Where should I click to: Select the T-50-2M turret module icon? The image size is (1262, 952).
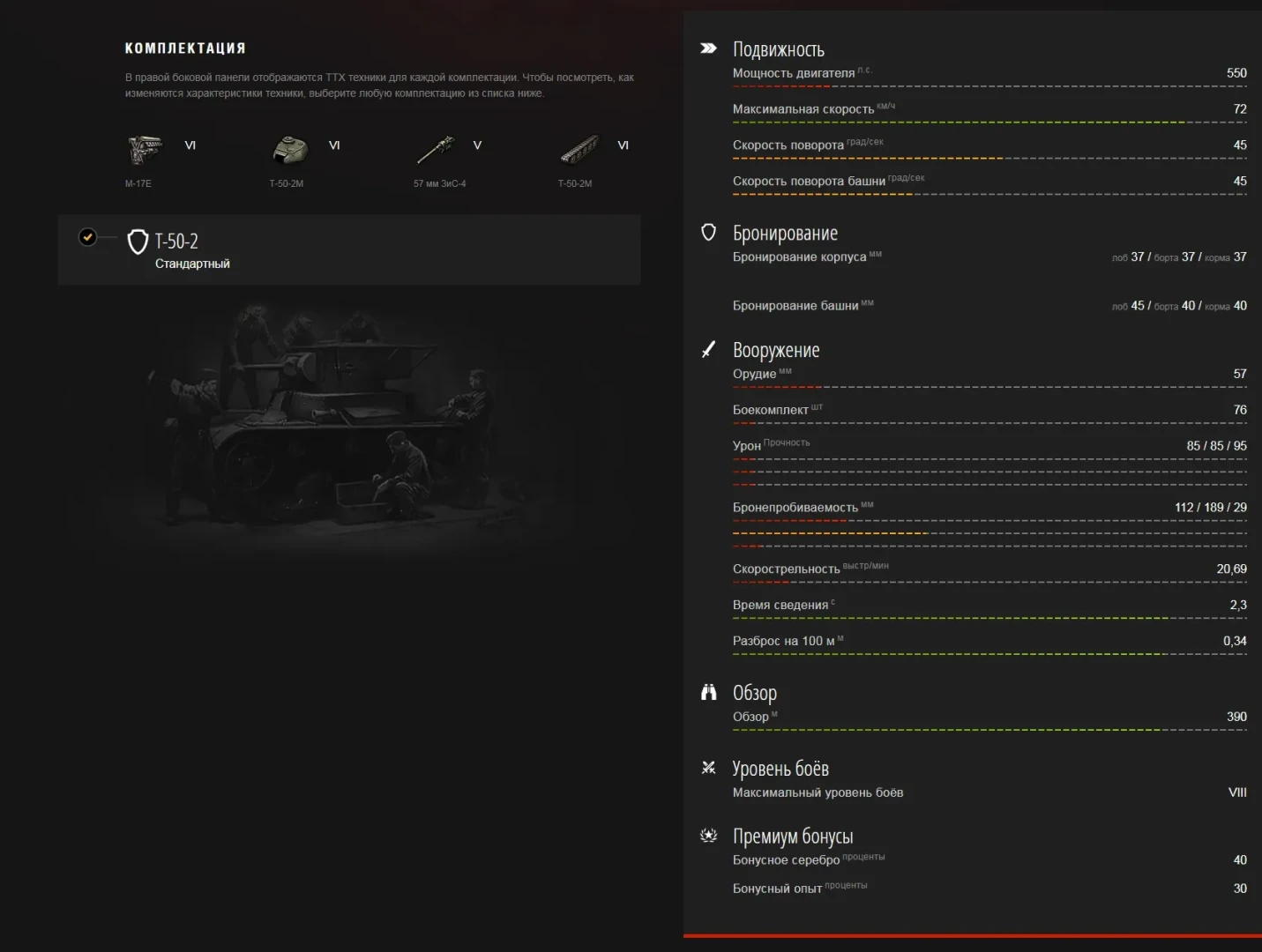coord(289,150)
